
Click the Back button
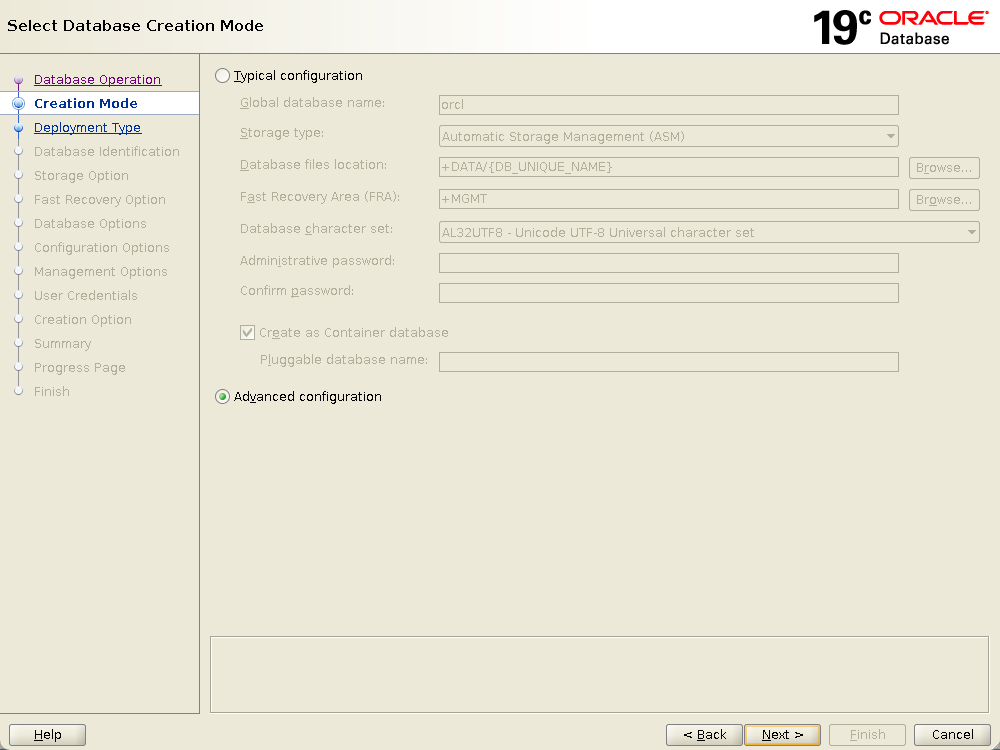(x=704, y=735)
